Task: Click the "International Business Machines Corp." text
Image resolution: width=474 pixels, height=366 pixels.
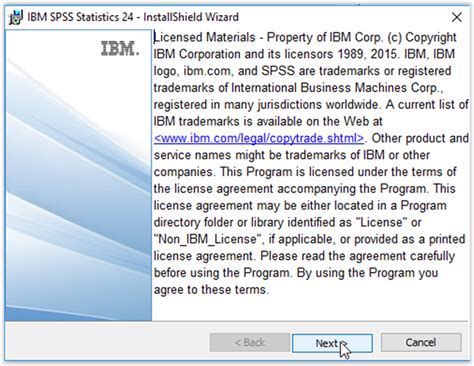Action: click(x=337, y=88)
